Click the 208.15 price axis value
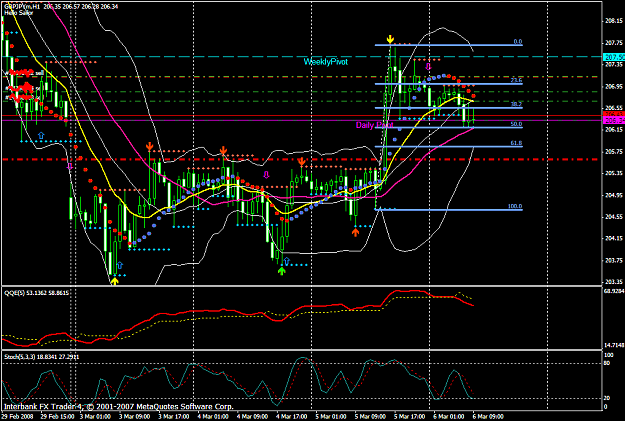The width and height of the screenshot is (625, 421). coord(614,21)
